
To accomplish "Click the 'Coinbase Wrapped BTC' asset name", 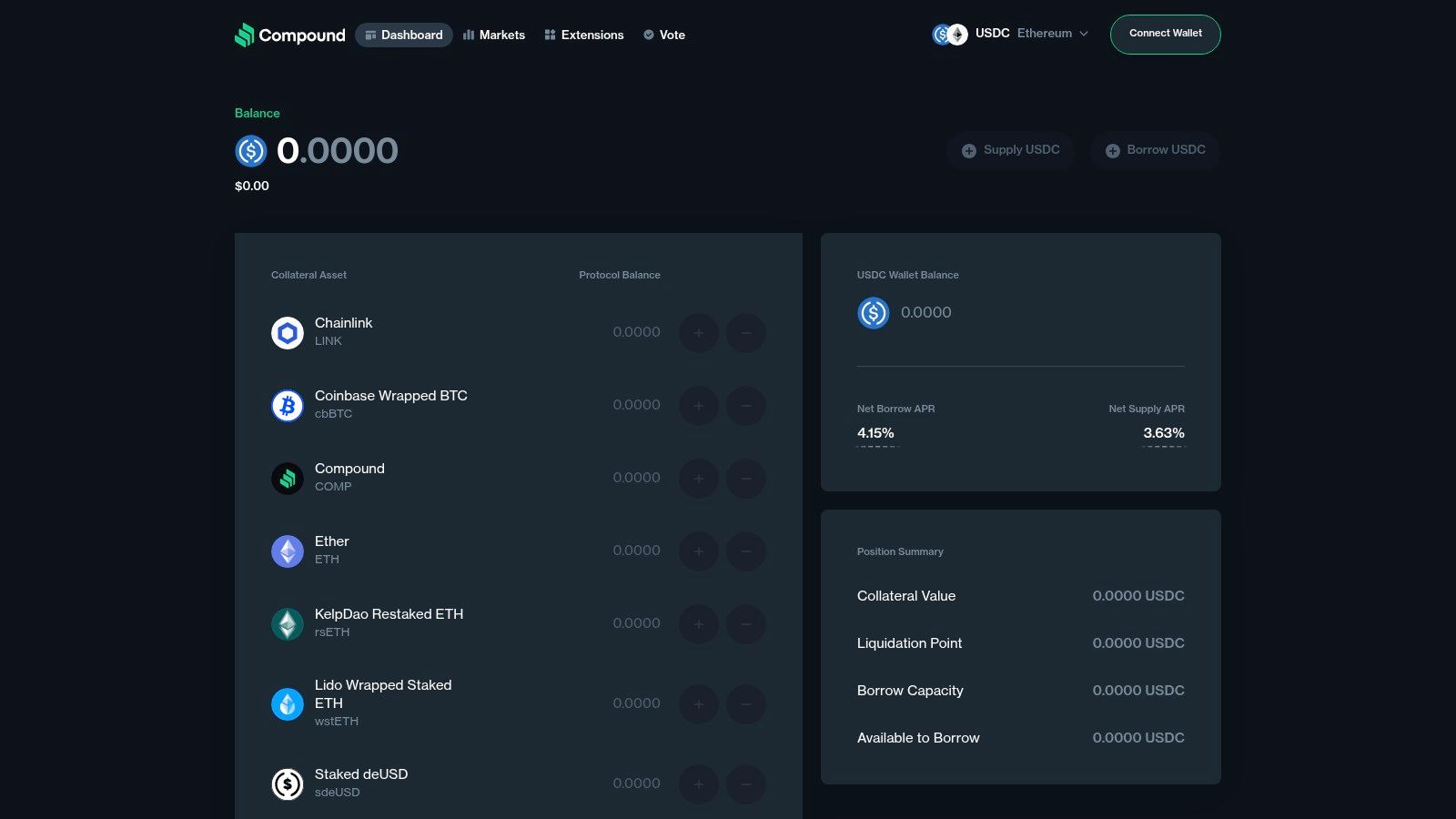I will (x=391, y=396).
